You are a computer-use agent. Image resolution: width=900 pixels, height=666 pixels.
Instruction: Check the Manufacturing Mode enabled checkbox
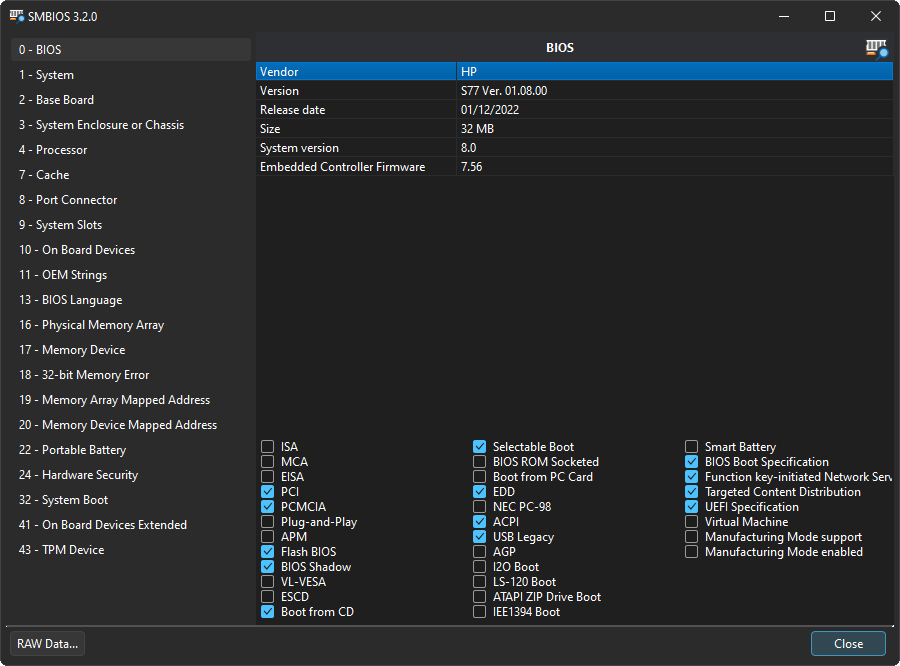(x=692, y=552)
